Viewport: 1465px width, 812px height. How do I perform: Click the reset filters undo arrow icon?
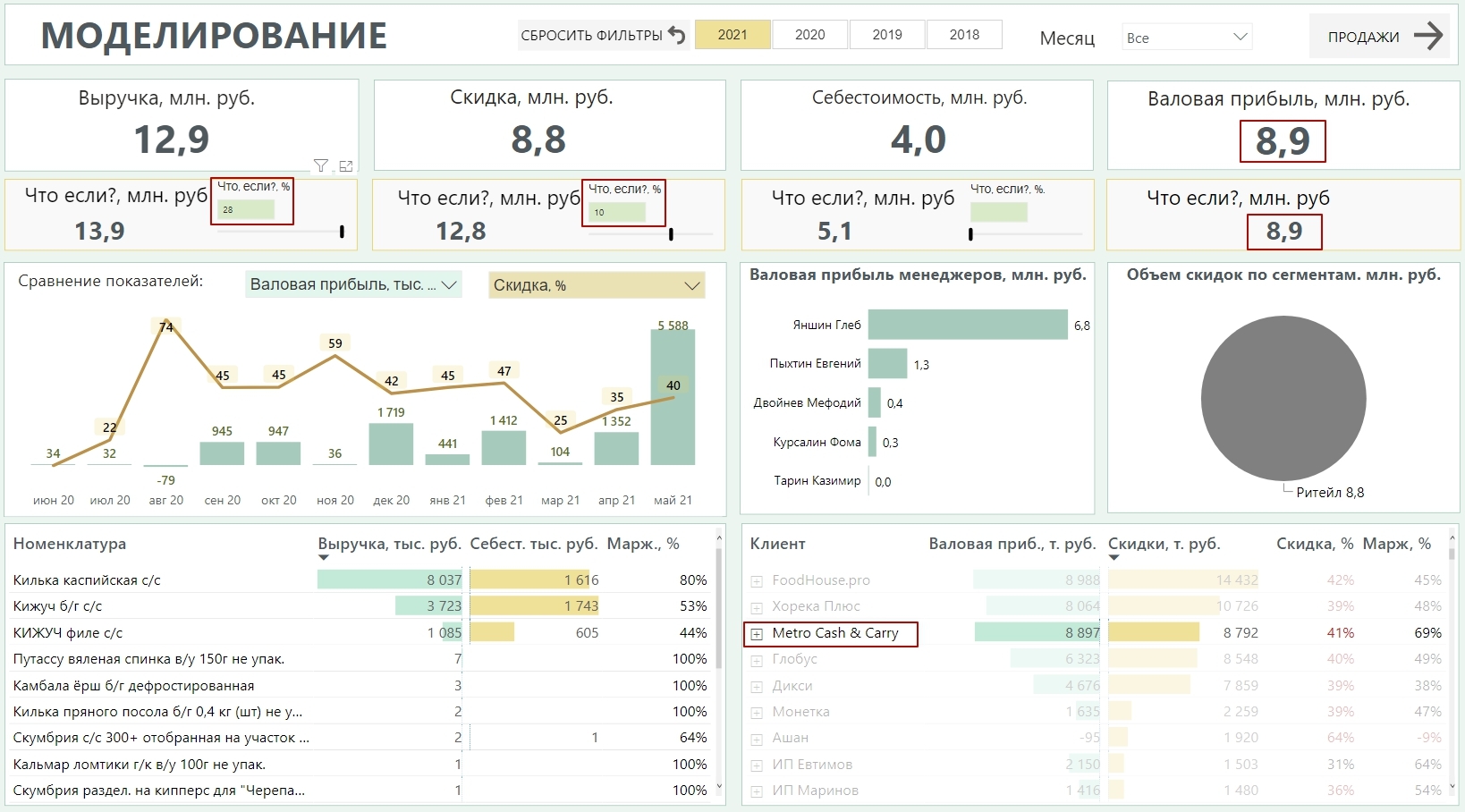point(677,36)
